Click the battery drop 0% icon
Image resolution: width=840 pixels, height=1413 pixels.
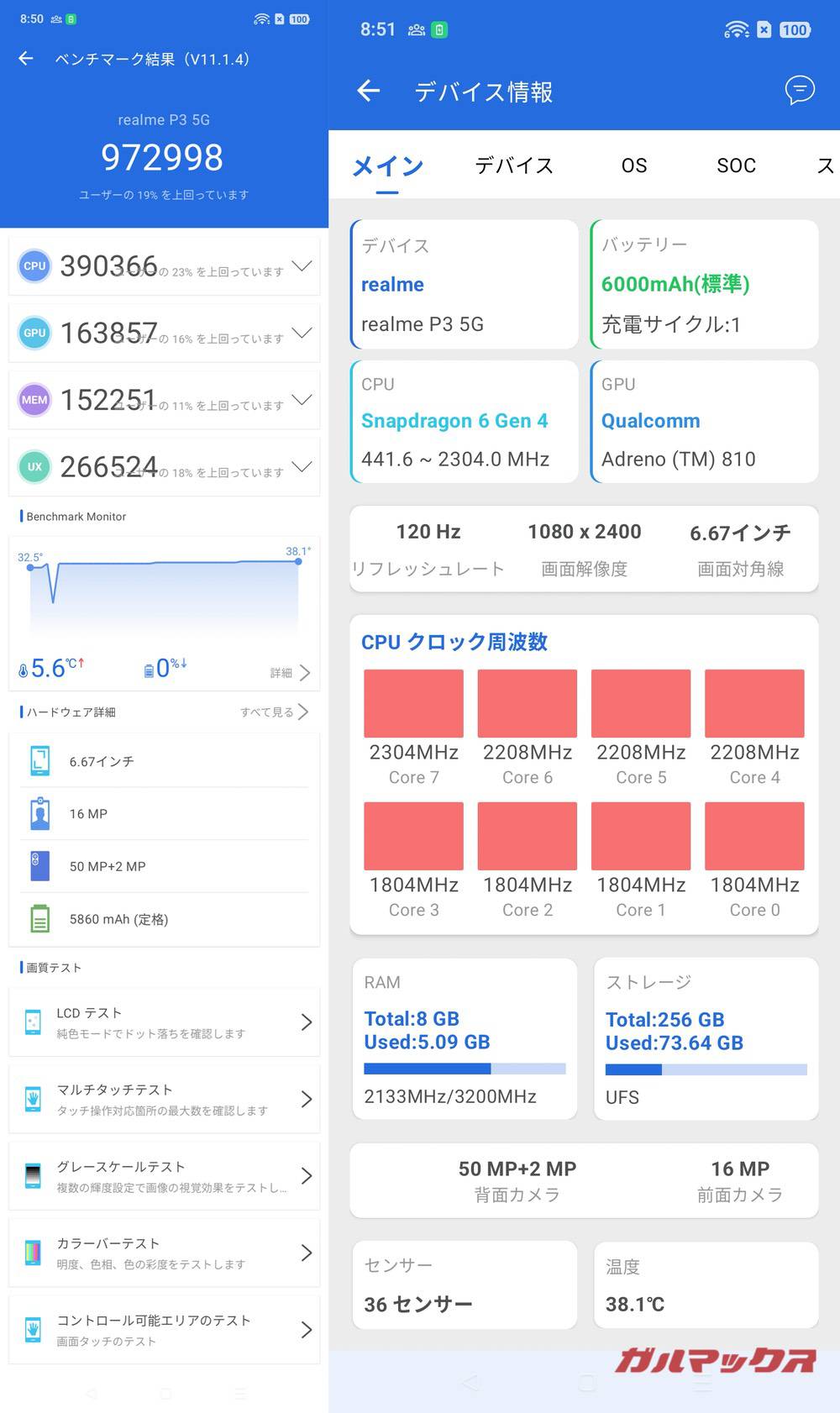point(149,670)
